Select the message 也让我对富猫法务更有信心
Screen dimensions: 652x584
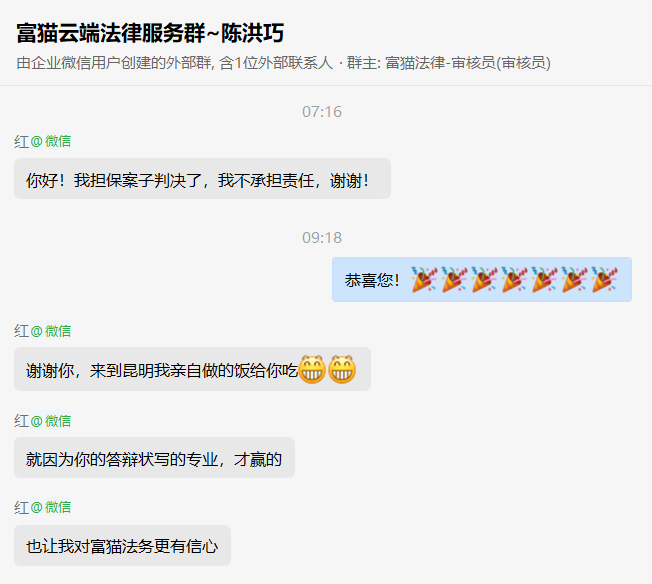click(x=122, y=545)
